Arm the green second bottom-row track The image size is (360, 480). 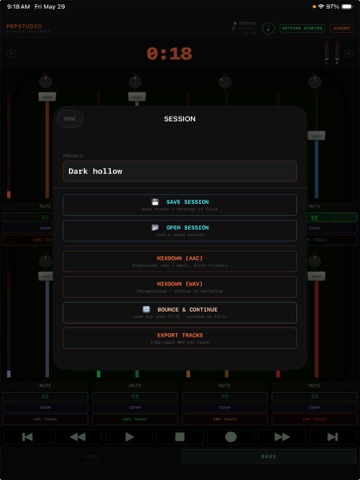pos(135,419)
